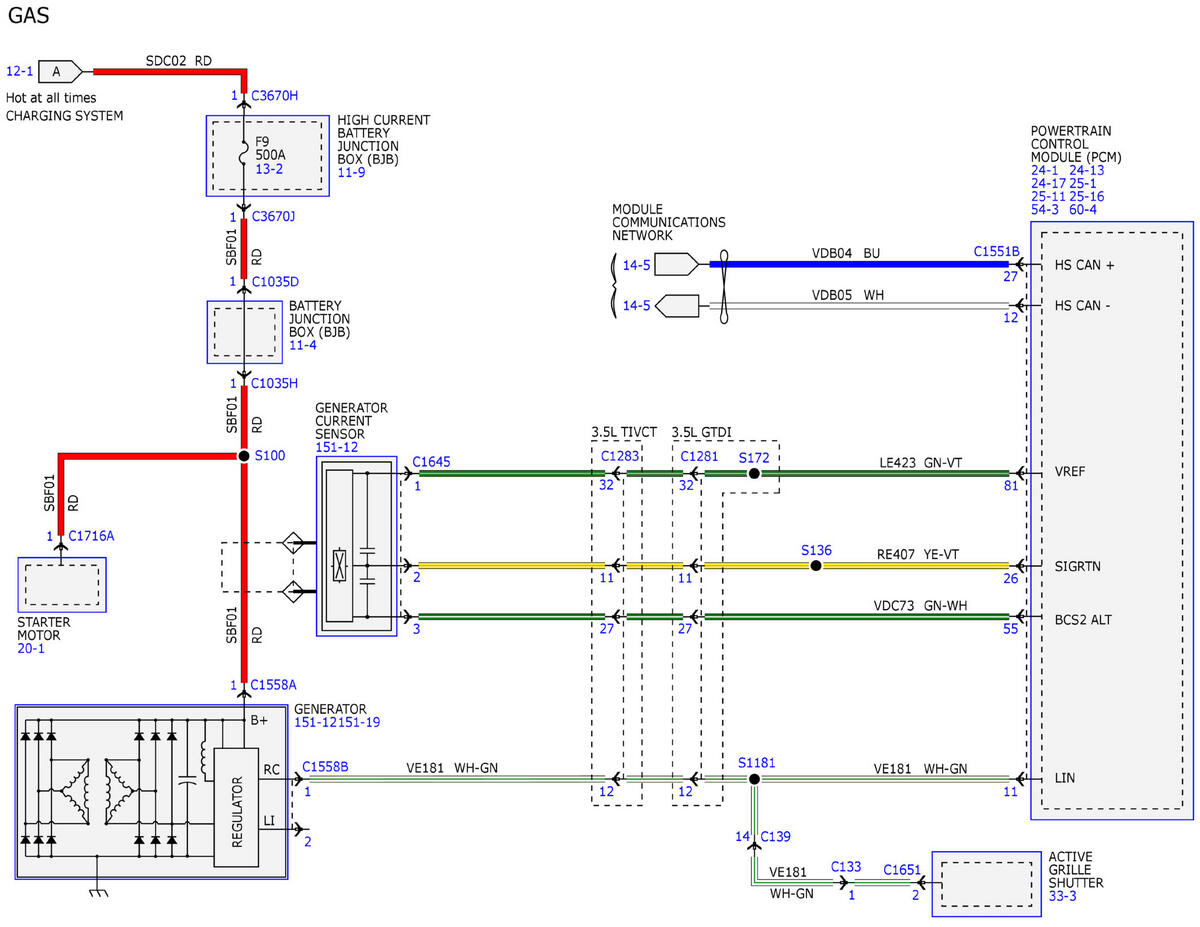Viewport: 1200px width, 927px height.
Task: Open the 151-12 reference under Generator Current Sensor
Action: [337, 448]
